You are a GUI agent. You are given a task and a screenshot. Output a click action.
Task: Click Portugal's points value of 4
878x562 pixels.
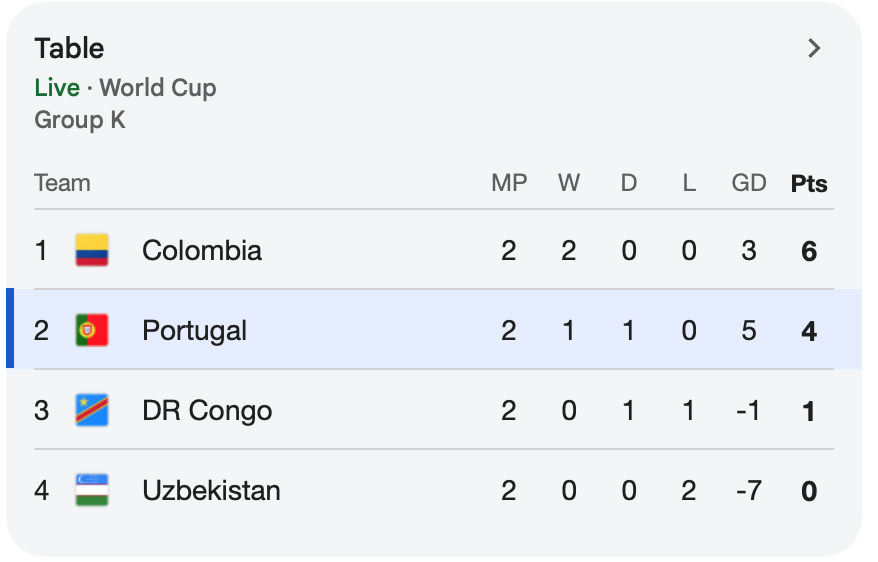tap(809, 331)
